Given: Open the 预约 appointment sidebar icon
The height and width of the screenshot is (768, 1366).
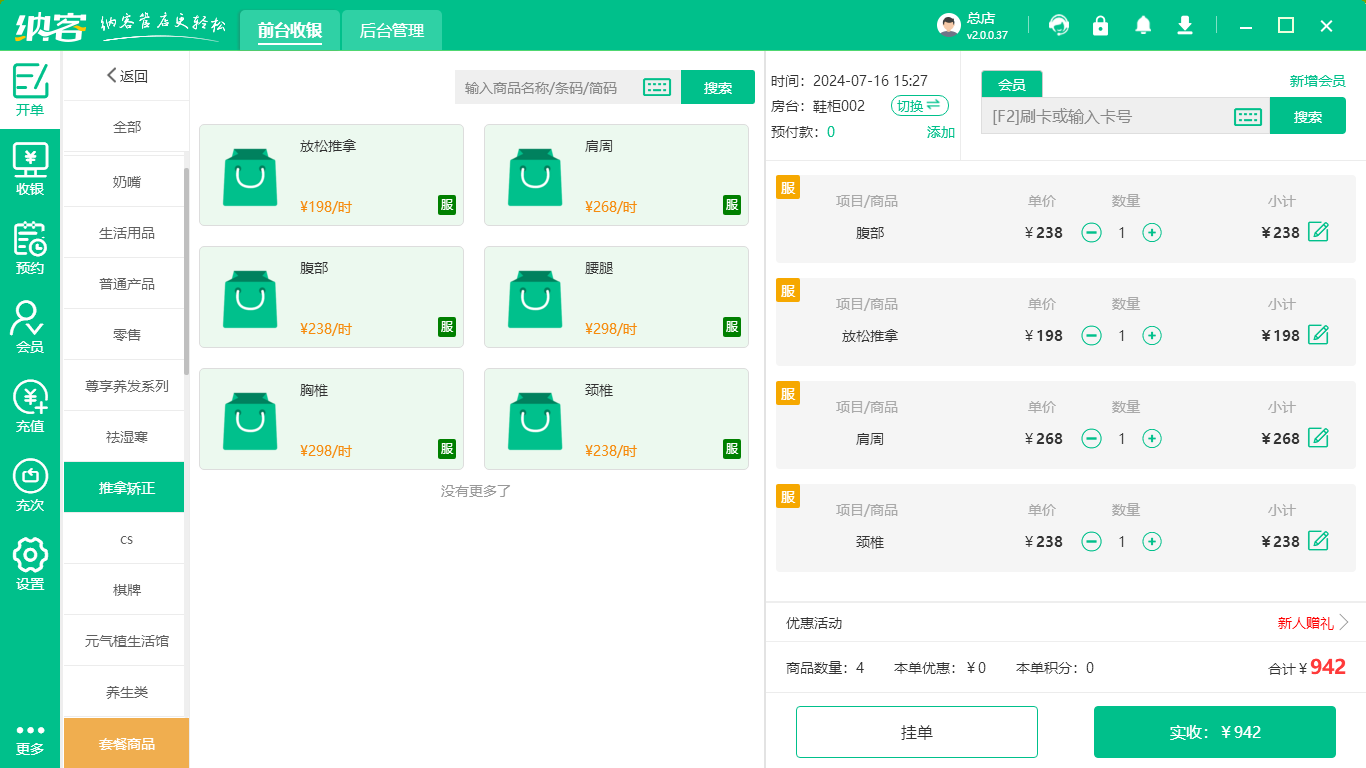Looking at the screenshot, I should coord(30,247).
